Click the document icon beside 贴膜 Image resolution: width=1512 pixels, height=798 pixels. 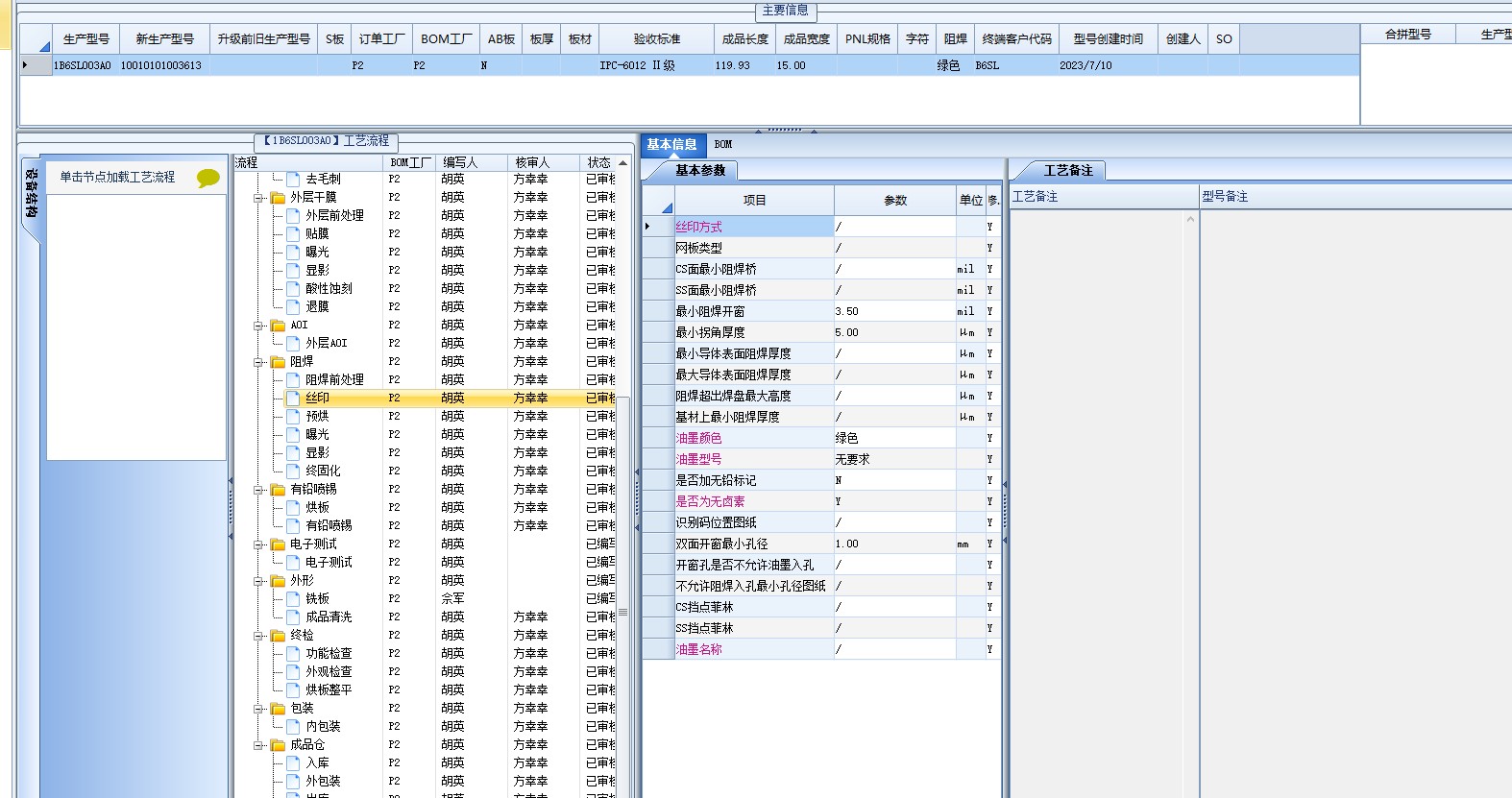[x=293, y=233]
